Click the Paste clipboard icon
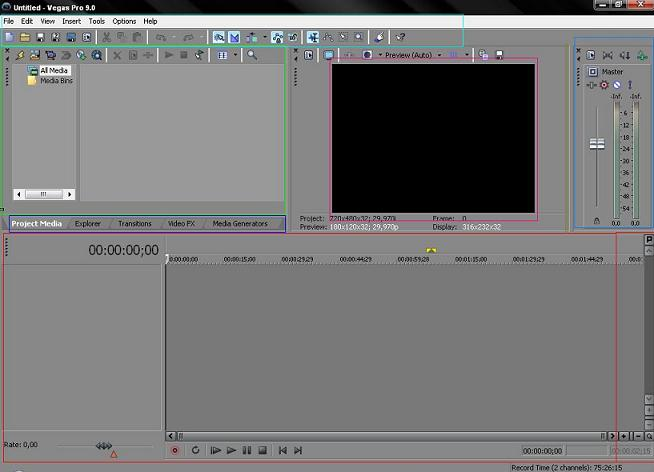The width and height of the screenshot is (654, 472). point(137,37)
